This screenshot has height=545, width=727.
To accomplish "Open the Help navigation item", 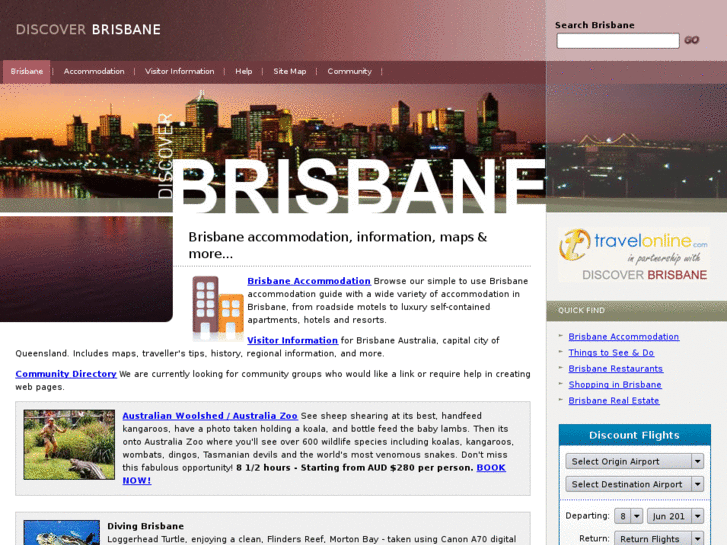I will [x=243, y=71].
